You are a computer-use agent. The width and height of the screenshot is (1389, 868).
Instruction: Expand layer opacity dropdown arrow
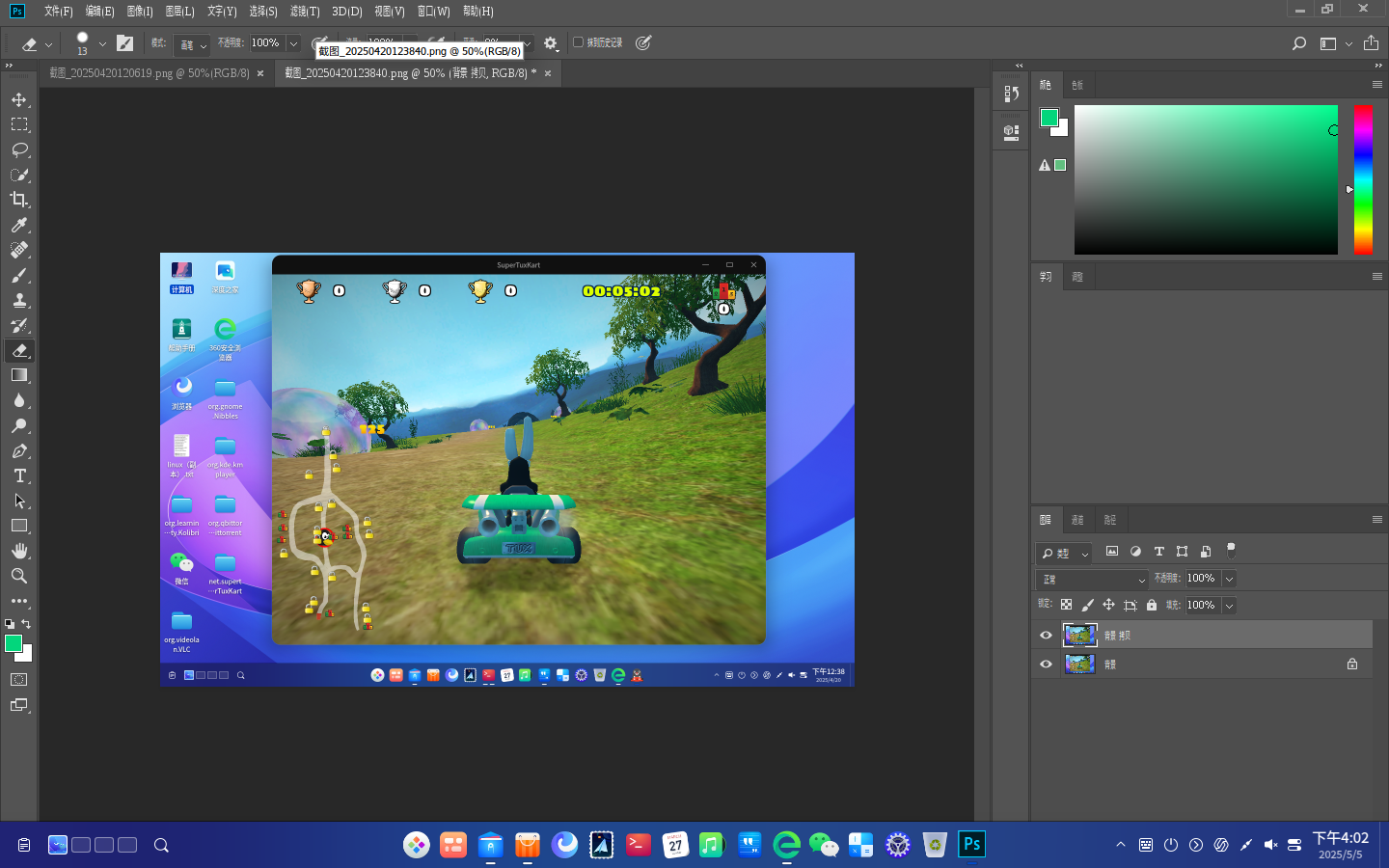pyautogui.click(x=1229, y=579)
